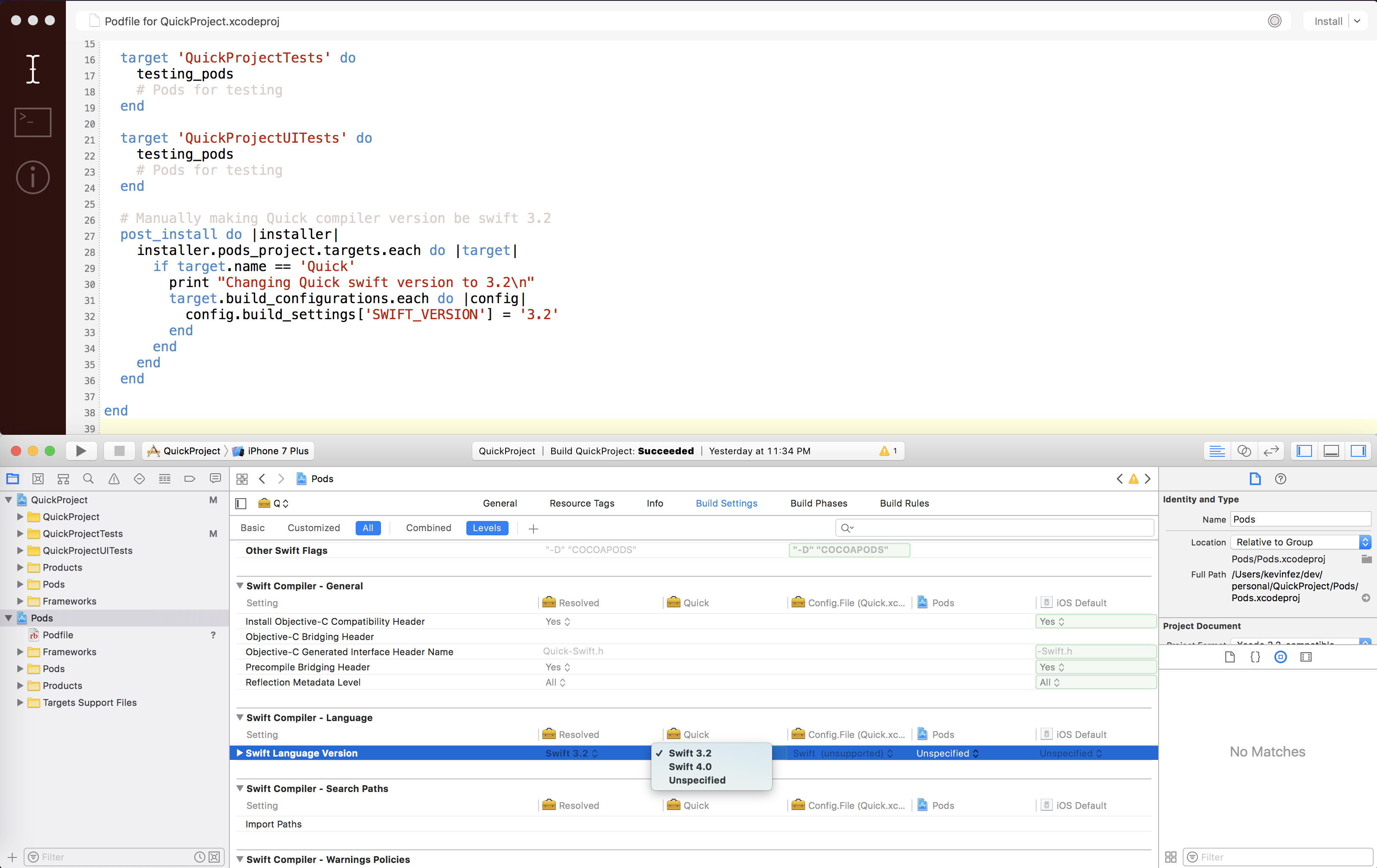Click the Install button in CocoaPods
Image resolution: width=1377 pixels, height=868 pixels.
click(1328, 21)
